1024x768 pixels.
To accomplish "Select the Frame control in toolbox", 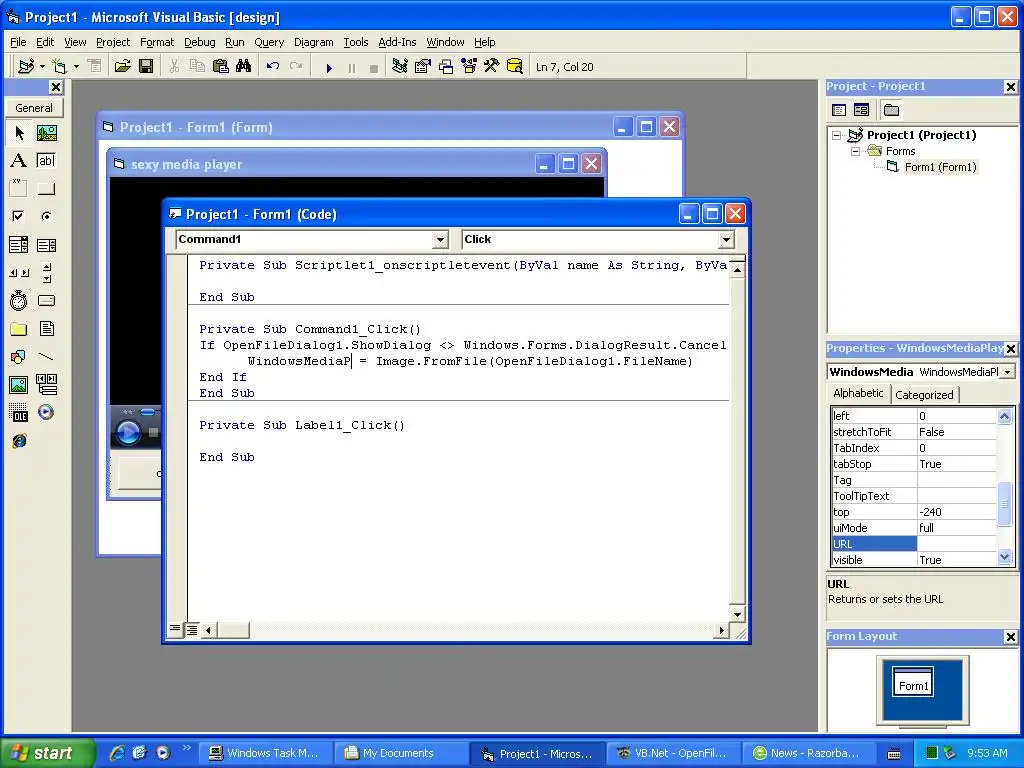I will click(x=19, y=189).
